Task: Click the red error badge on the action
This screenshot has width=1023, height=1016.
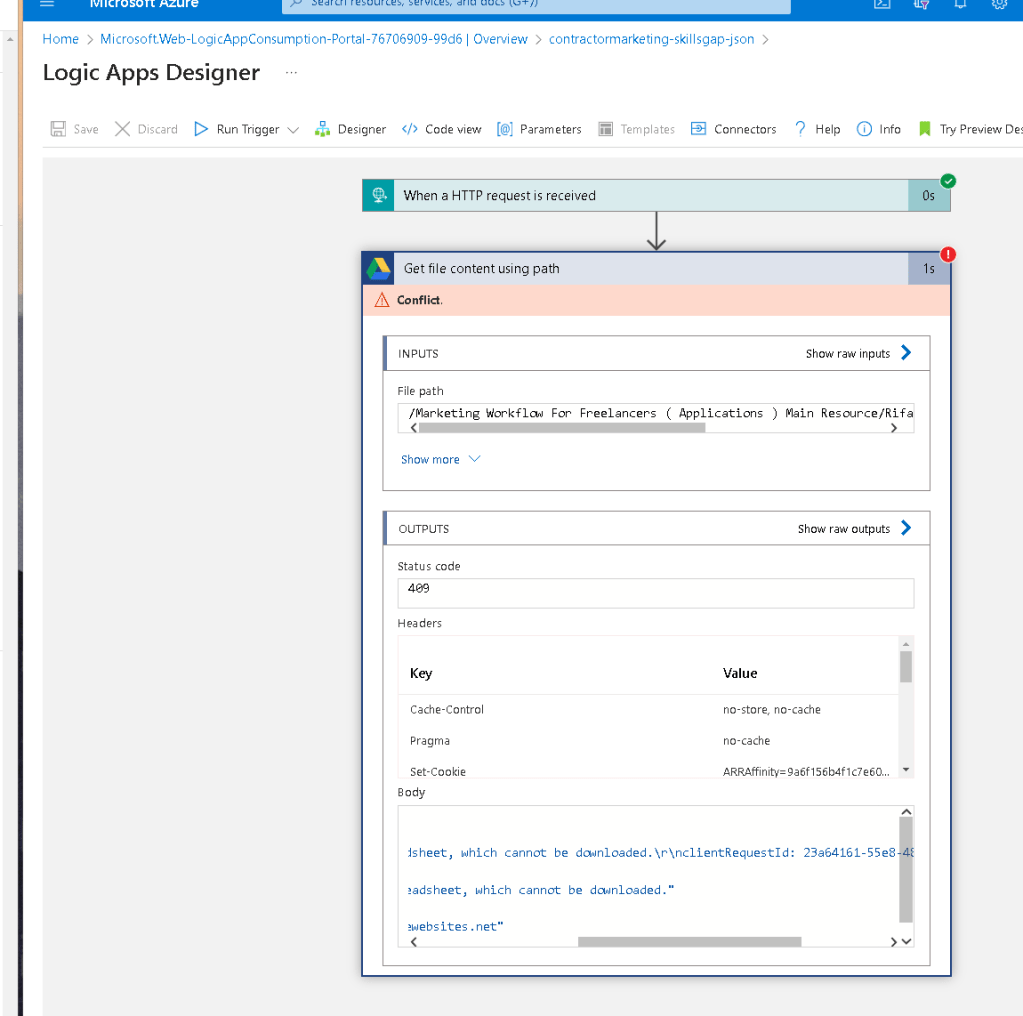Action: [x=948, y=254]
